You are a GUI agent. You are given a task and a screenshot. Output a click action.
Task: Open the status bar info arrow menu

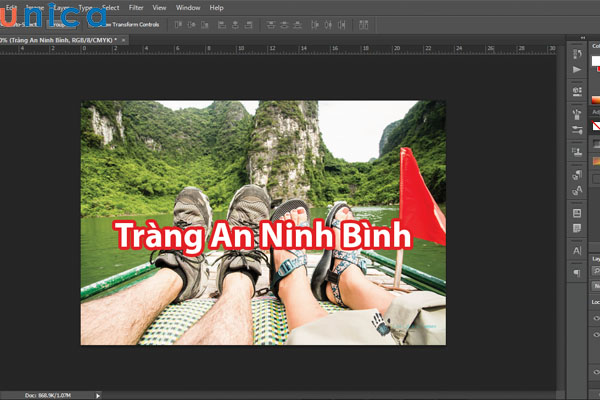coord(98,395)
